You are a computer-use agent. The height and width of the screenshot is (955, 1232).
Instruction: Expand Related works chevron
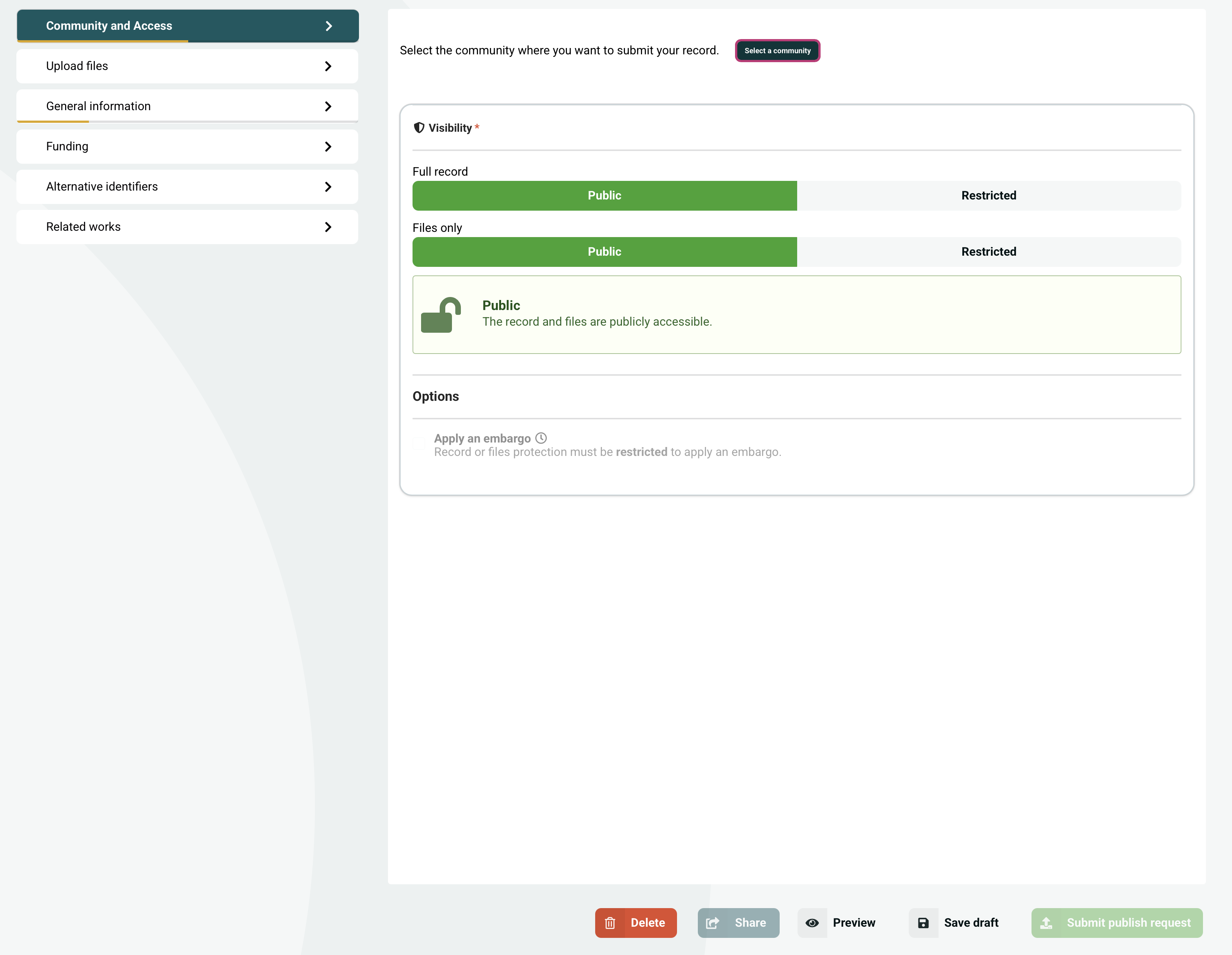(328, 226)
